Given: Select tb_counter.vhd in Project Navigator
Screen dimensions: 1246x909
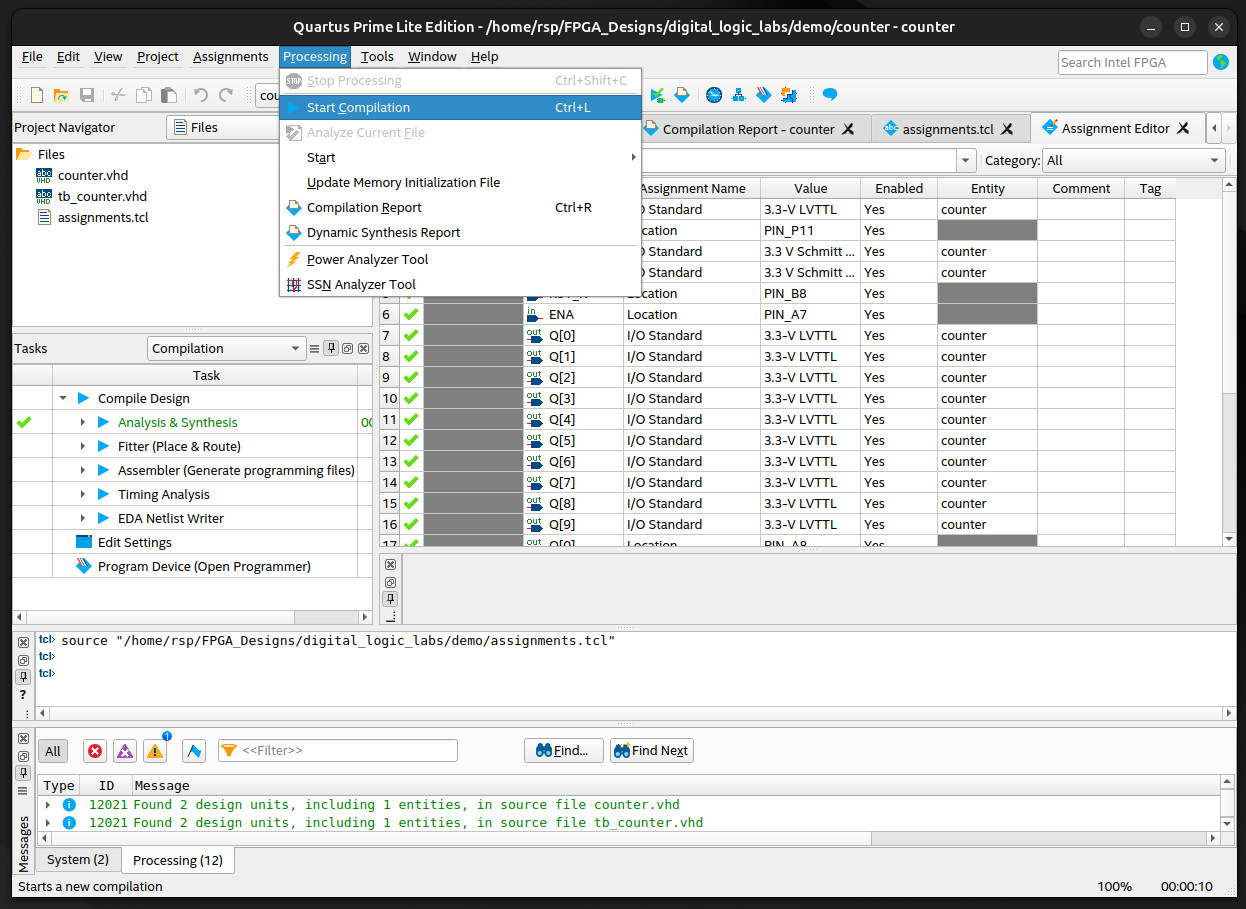Looking at the screenshot, I should tap(102, 196).
